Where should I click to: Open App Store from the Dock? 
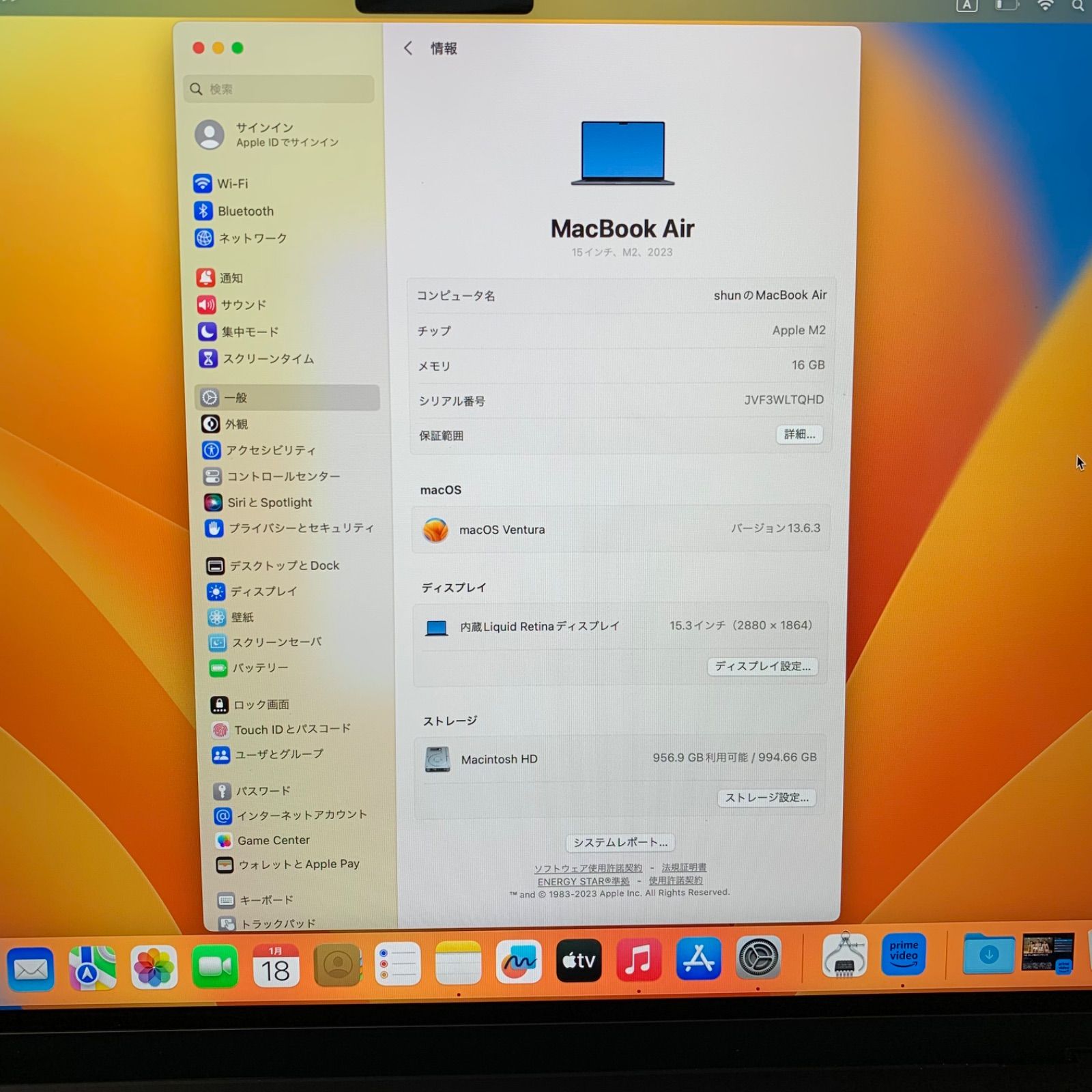tap(699, 958)
